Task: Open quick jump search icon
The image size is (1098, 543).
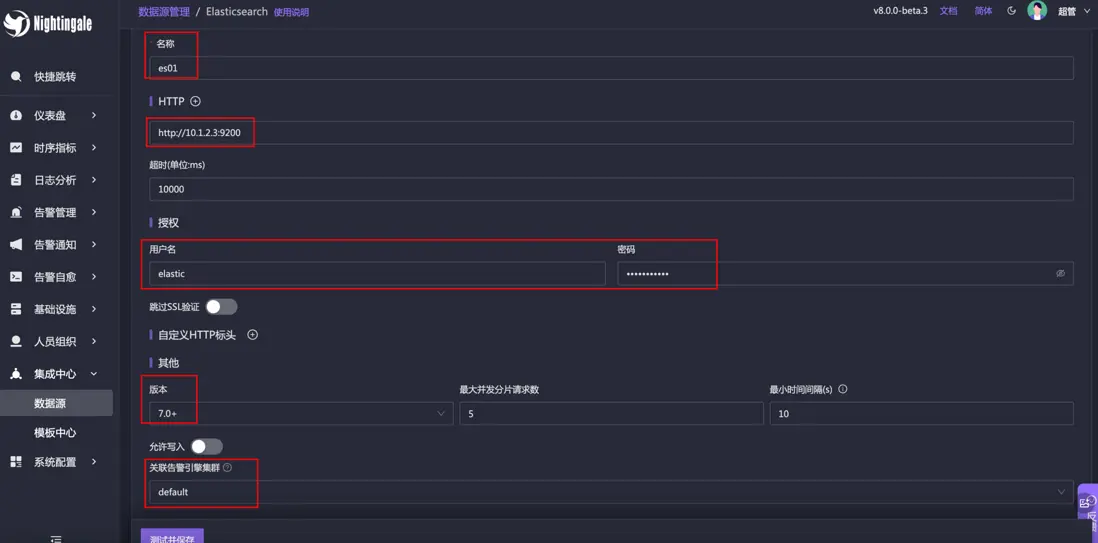Action: 16,76
